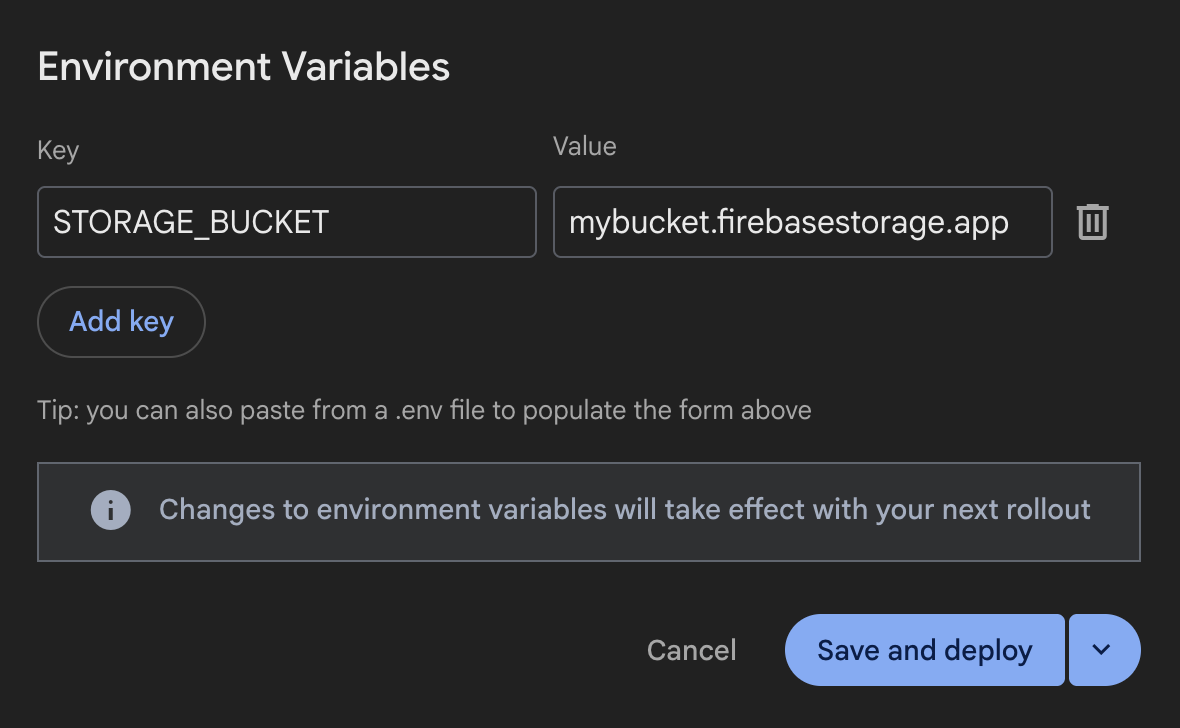
Task: Focus the Value field containing mybucket.firebasestorage.app
Action: [x=802, y=222]
